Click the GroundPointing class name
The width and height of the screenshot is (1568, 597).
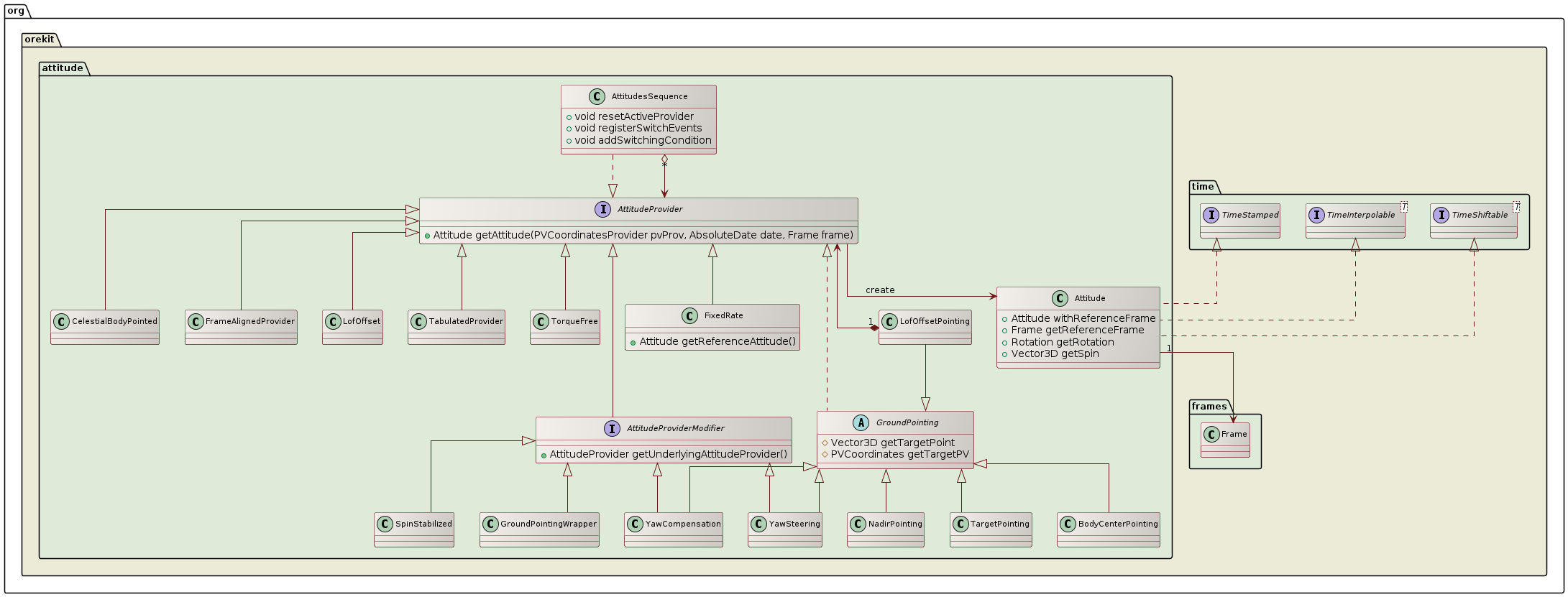pos(907,422)
